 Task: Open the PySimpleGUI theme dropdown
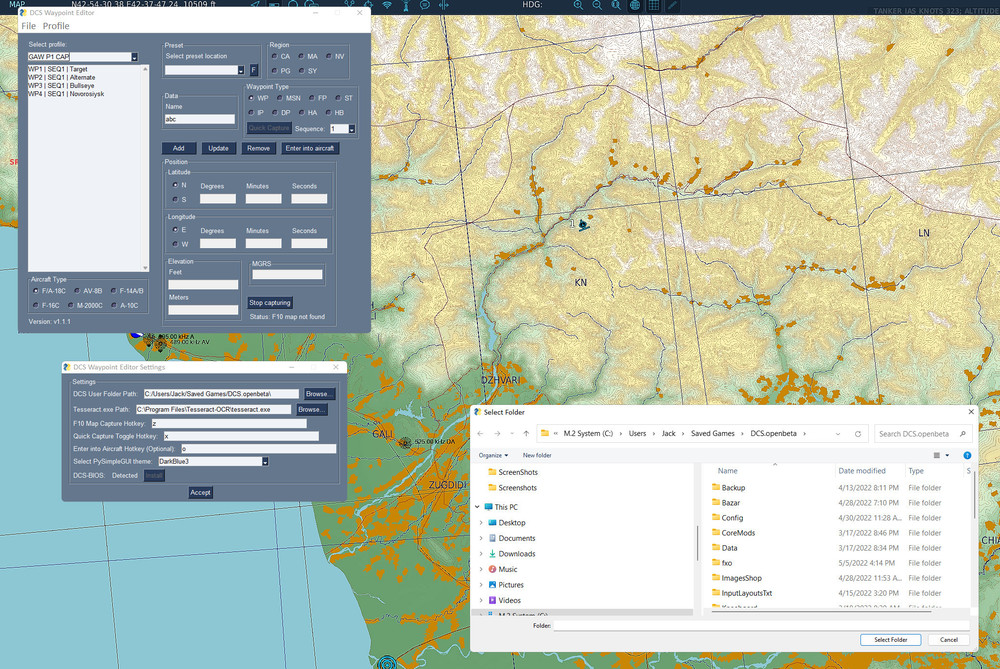click(x=264, y=461)
